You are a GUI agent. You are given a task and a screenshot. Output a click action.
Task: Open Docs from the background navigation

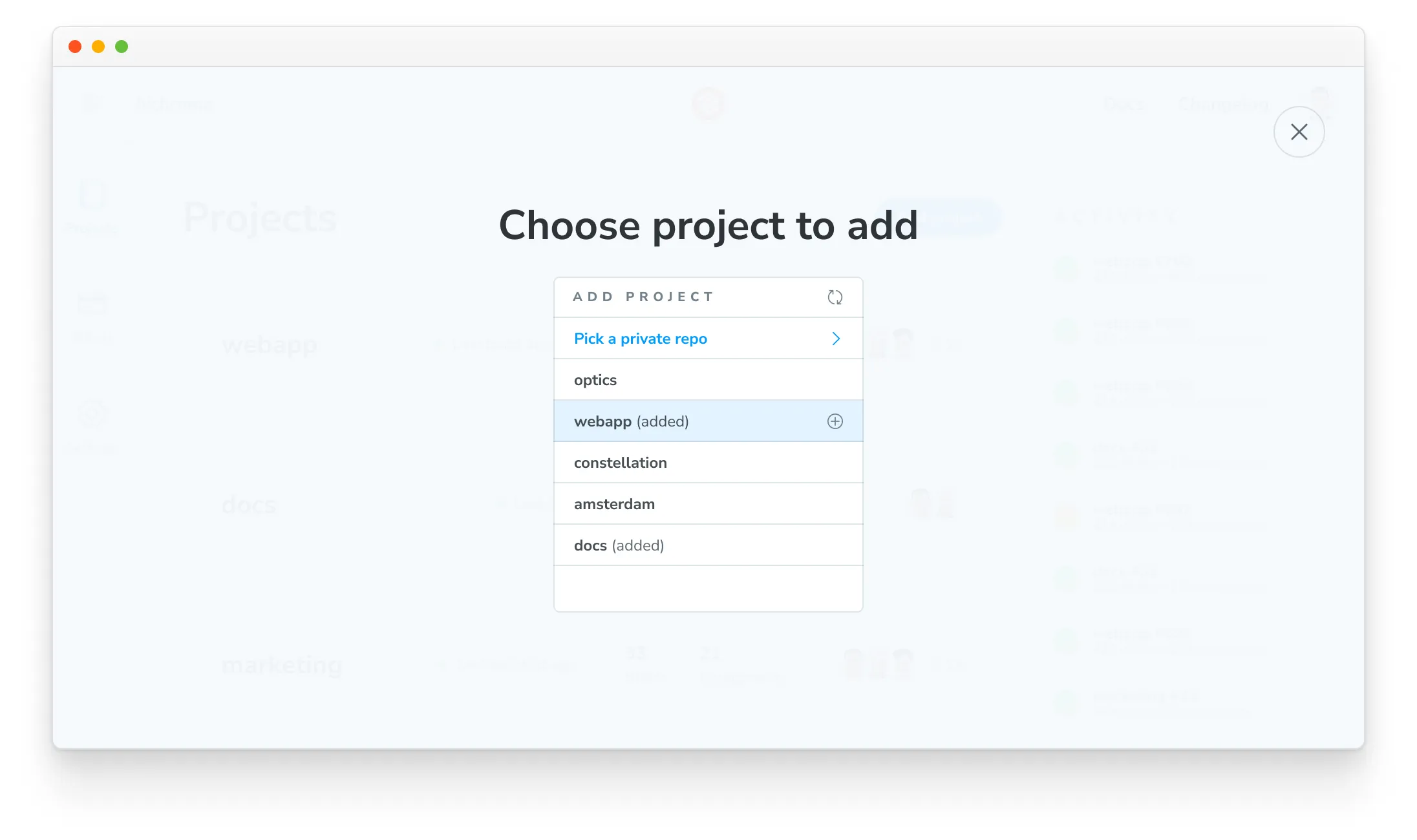1125,105
